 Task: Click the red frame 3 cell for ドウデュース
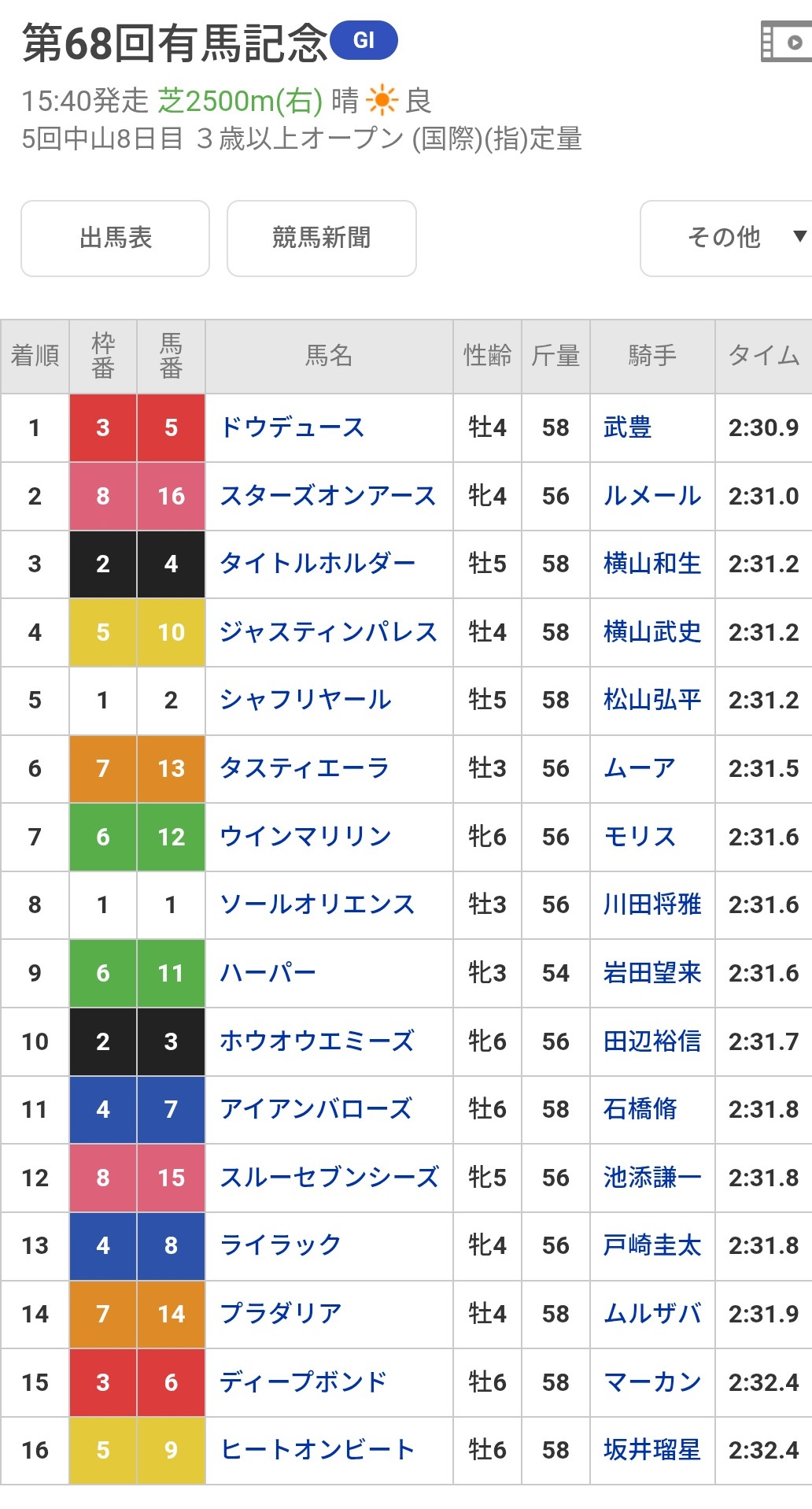(x=103, y=427)
